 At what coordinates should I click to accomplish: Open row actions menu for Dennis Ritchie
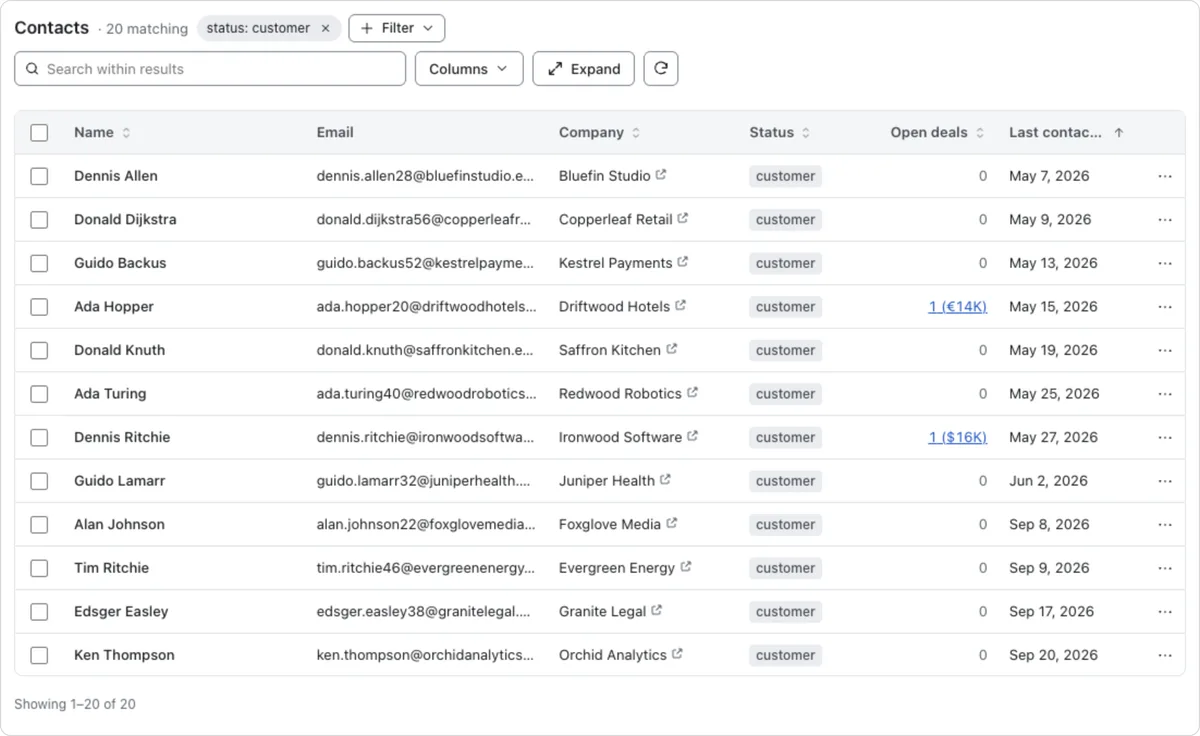point(1165,437)
